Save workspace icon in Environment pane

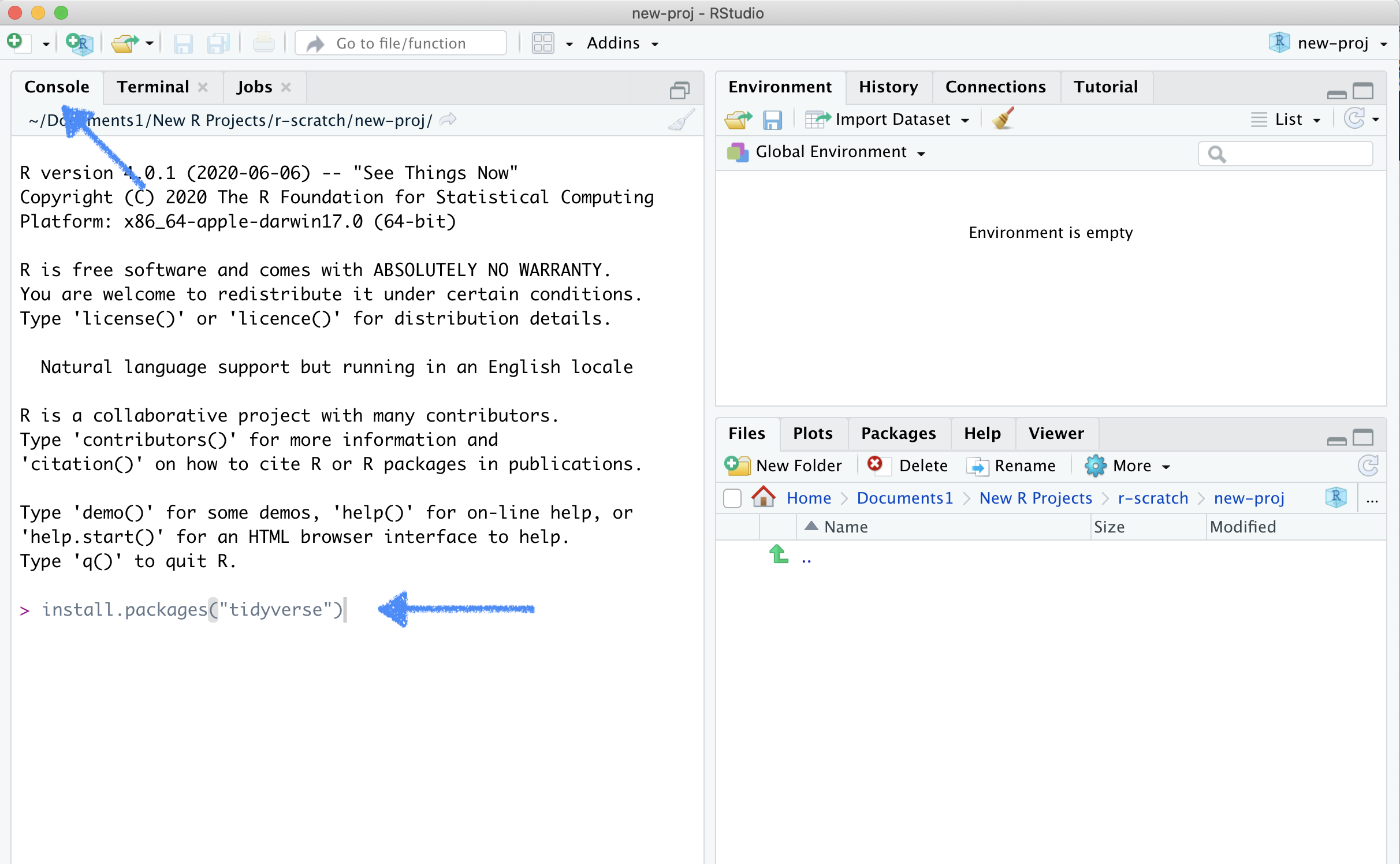772,120
